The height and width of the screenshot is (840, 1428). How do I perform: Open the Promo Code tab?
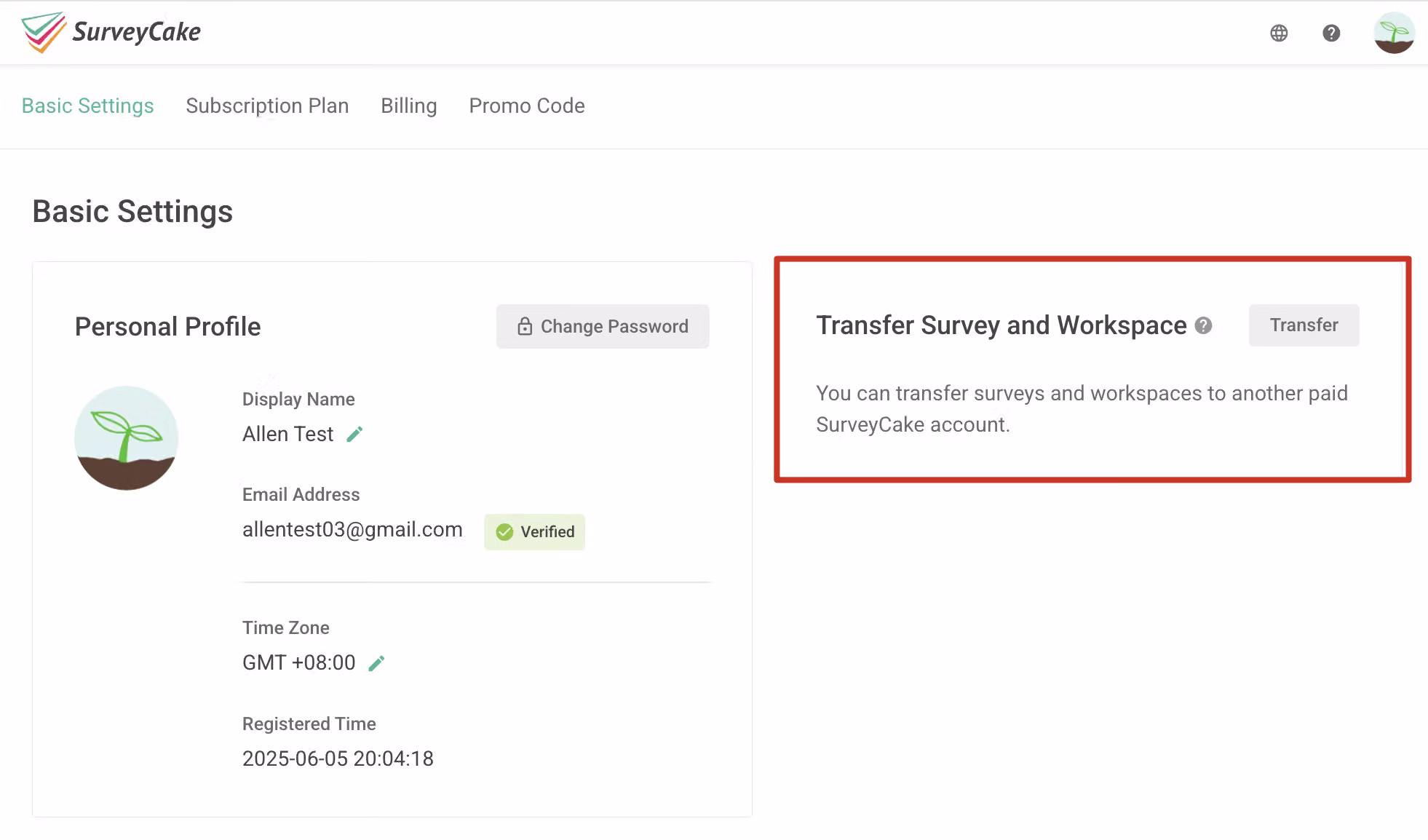pos(527,106)
